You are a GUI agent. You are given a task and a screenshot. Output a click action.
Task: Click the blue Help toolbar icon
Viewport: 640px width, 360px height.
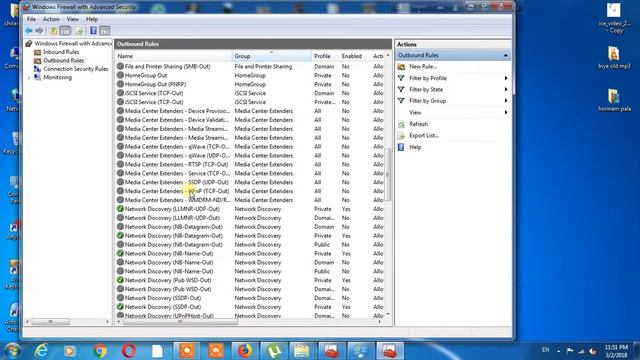click(x=93, y=31)
